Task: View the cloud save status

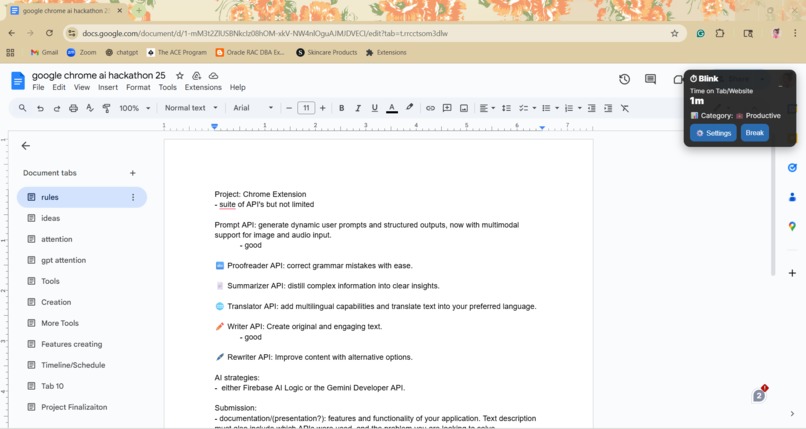Action: (x=213, y=76)
